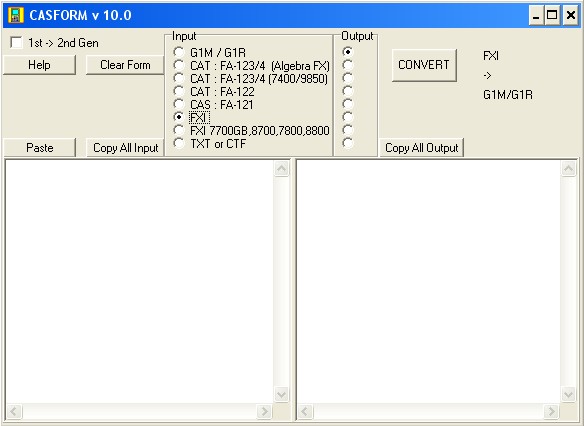Select Output radio on 7400/9850 row
Image resolution: width=584 pixels, height=426 pixels.
pyautogui.click(x=347, y=78)
